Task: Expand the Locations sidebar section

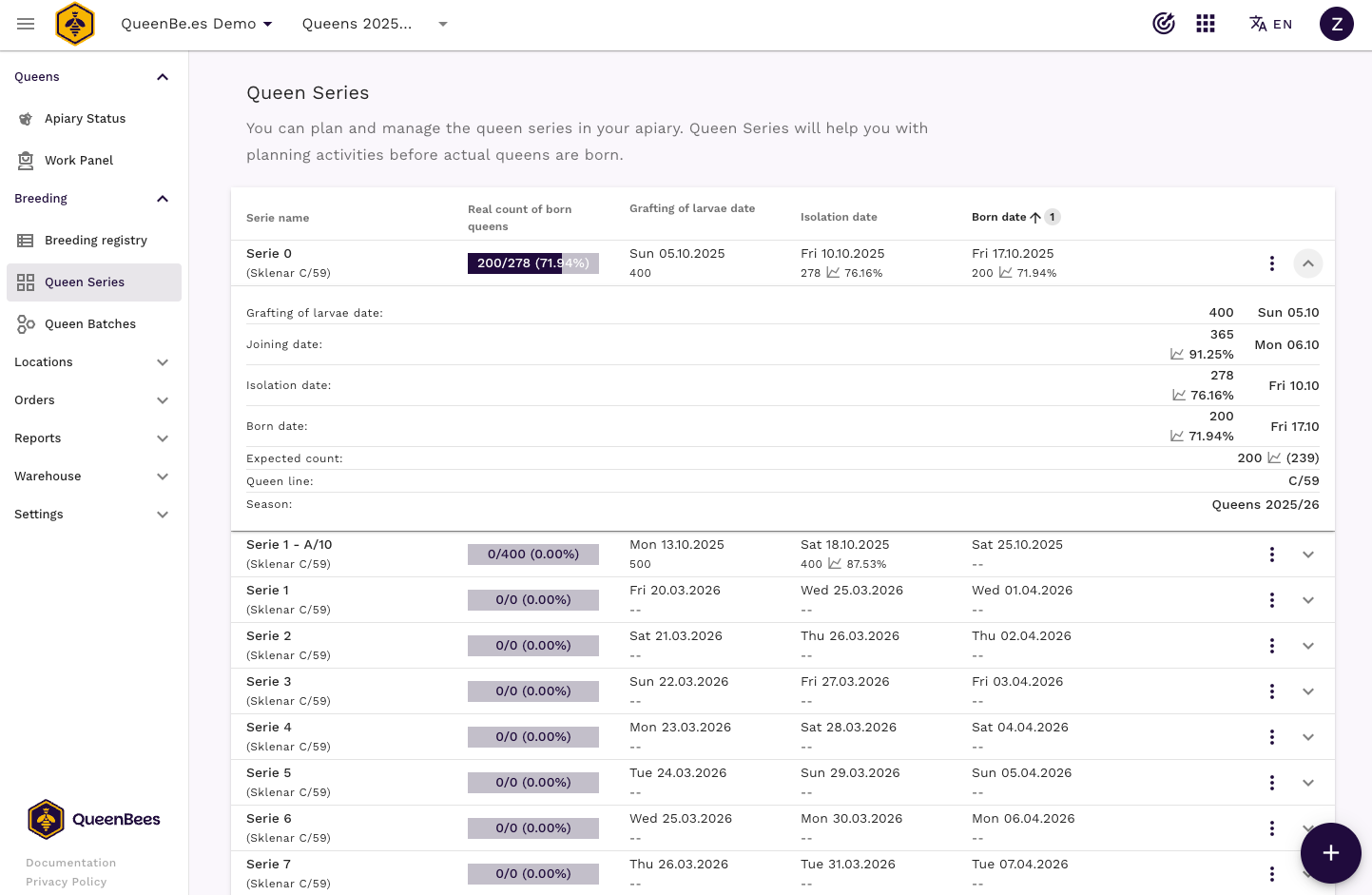Action: [x=92, y=362]
